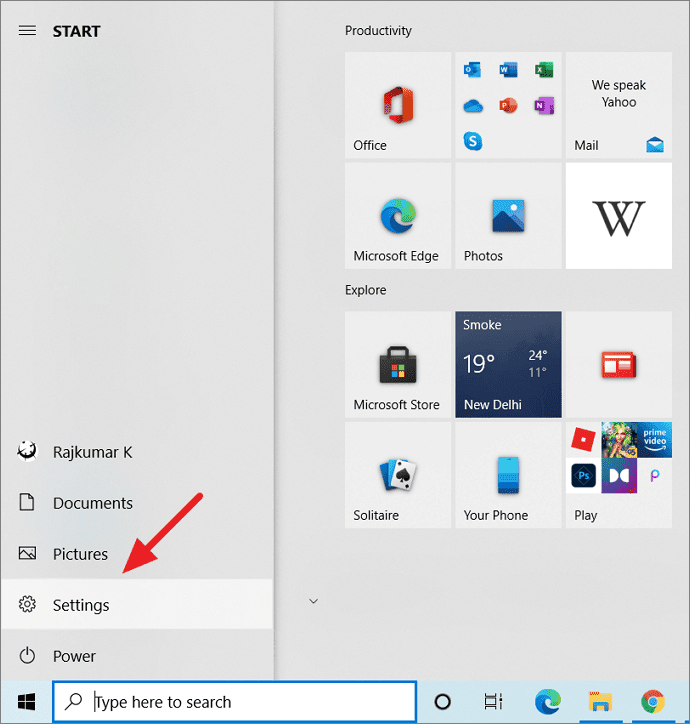690x724 pixels.
Task: Open the Power options menu
Action: pyautogui.click(x=137, y=656)
